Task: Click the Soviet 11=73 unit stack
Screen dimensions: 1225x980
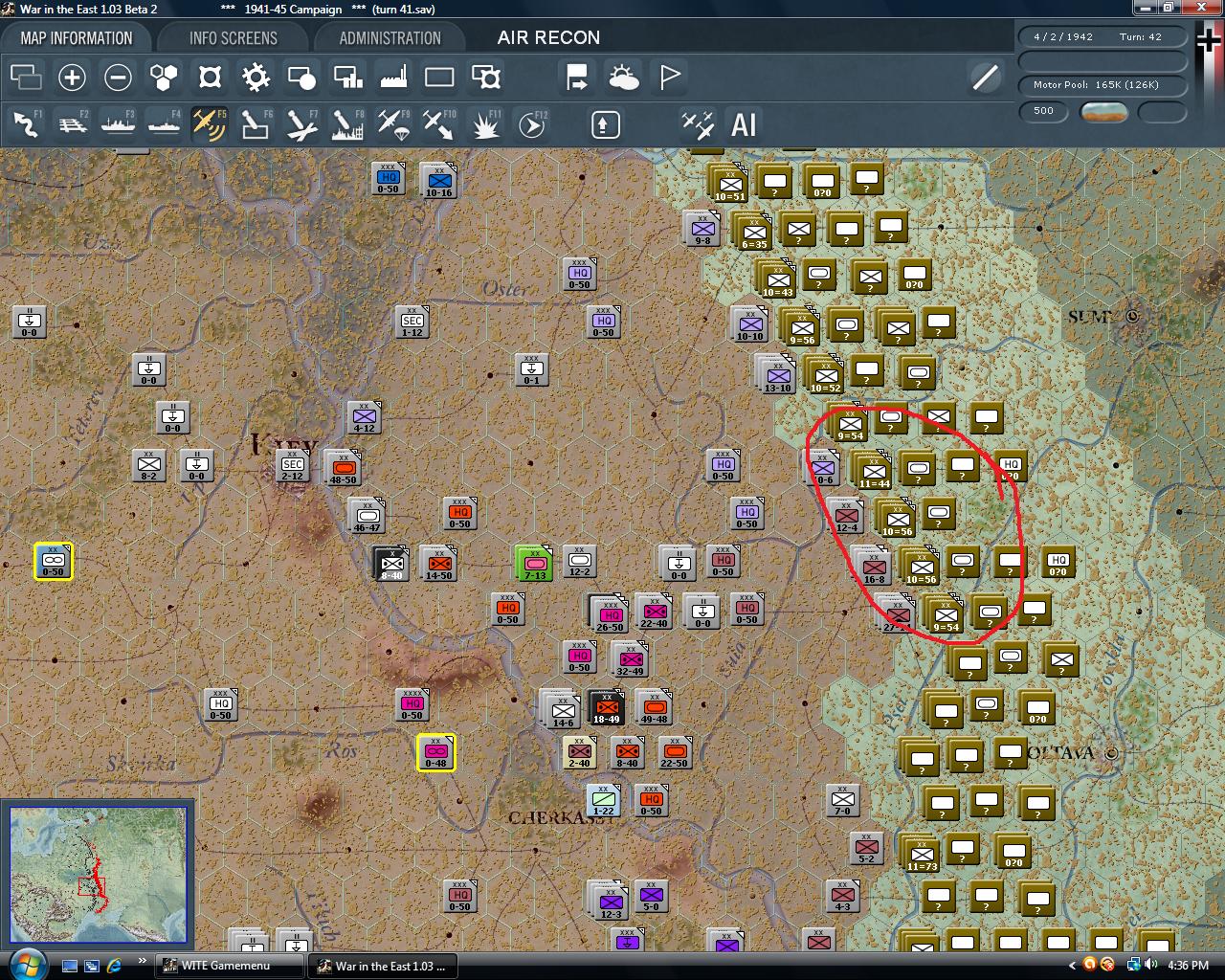Action: [x=922, y=853]
